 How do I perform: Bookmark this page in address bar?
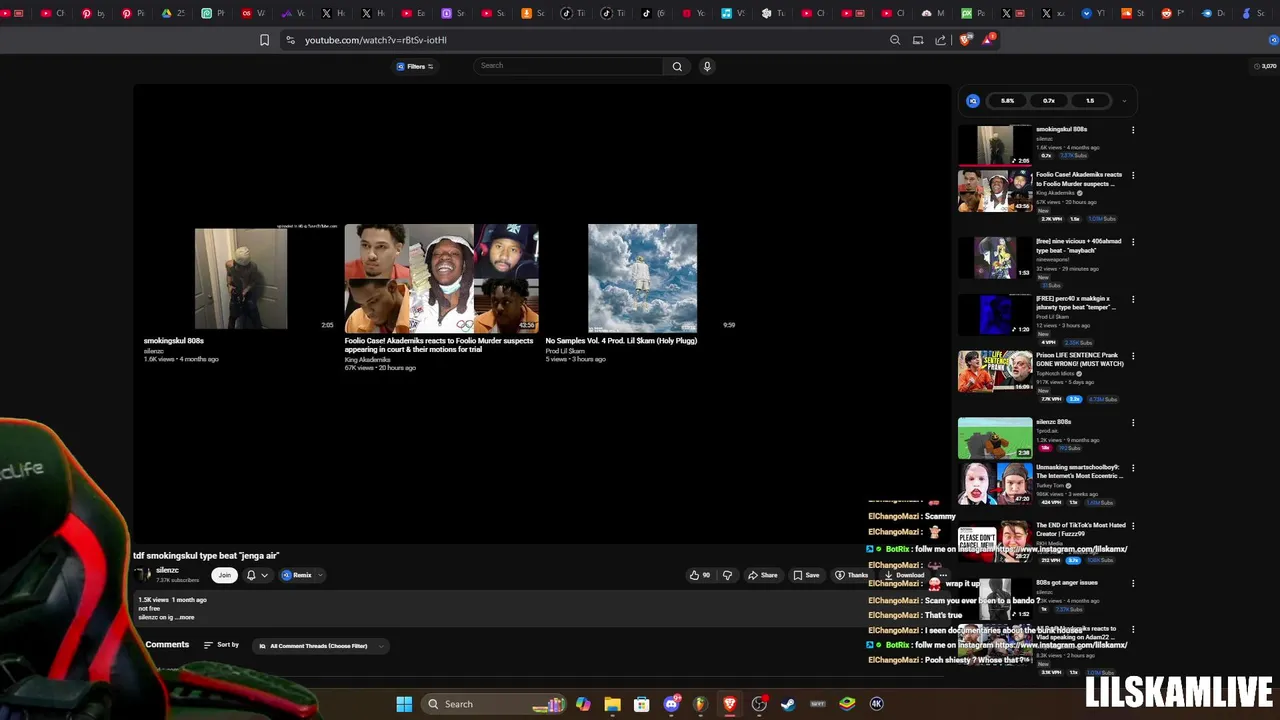coord(264,40)
